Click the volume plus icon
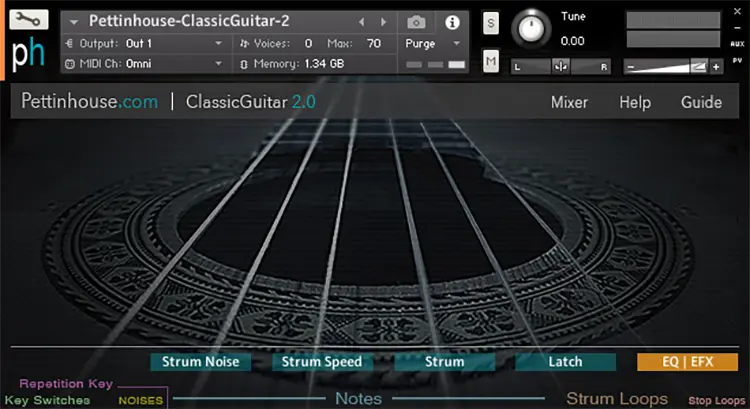Viewport: 750px width, 409px height. pos(716,67)
